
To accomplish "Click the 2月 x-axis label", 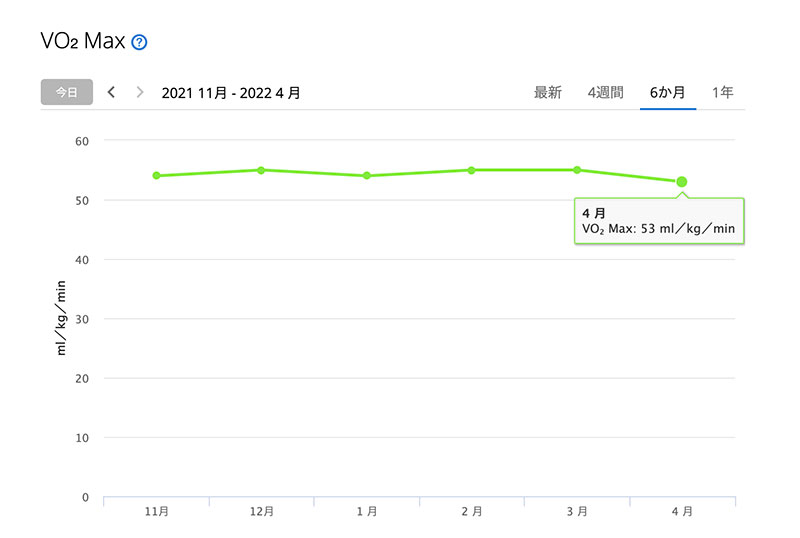I will 472,511.
